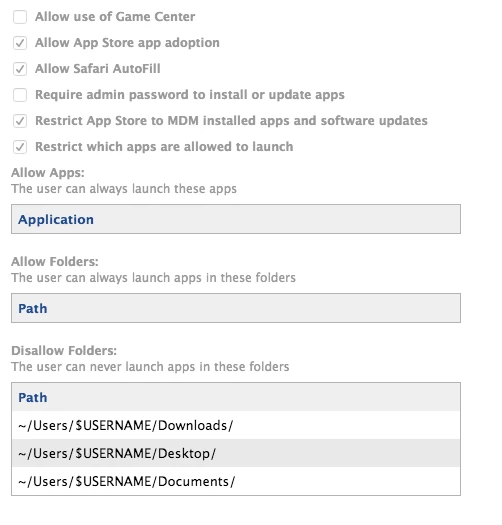
Task: Click the Allow Safari AutoFill label text
Action: click(98, 69)
